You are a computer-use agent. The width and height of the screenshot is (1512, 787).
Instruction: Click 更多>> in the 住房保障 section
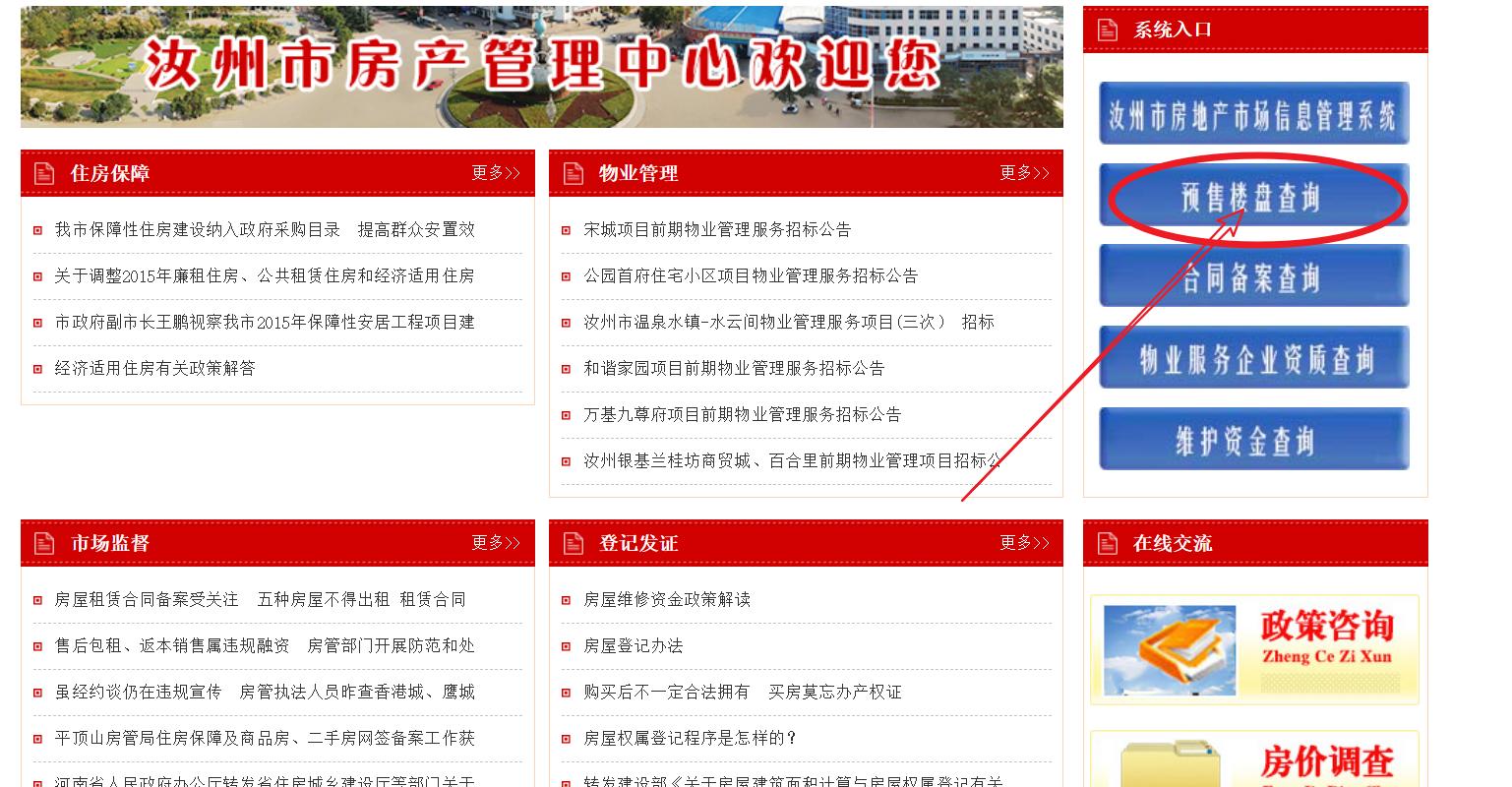pyautogui.click(x=495, y=173)
